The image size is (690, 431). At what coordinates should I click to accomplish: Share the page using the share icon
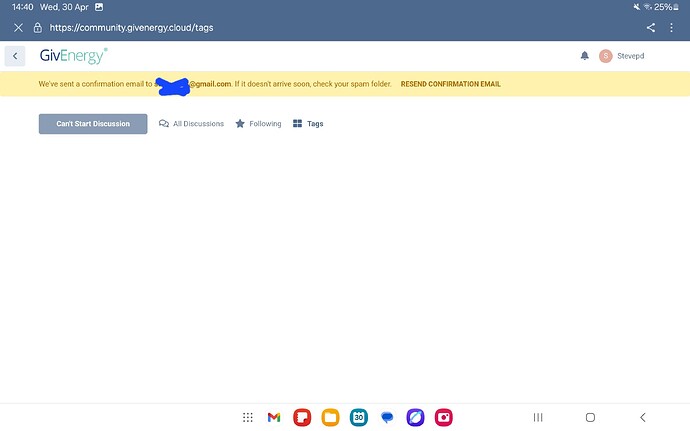click(x=651, y=28)
